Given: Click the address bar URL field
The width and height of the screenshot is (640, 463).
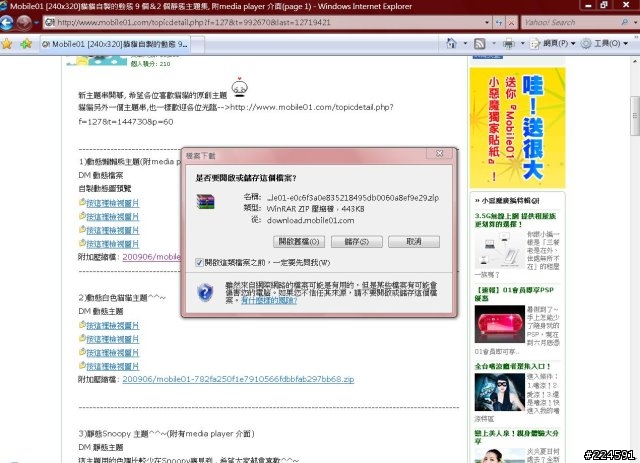Looking at the screenshot, I should 263,22.
